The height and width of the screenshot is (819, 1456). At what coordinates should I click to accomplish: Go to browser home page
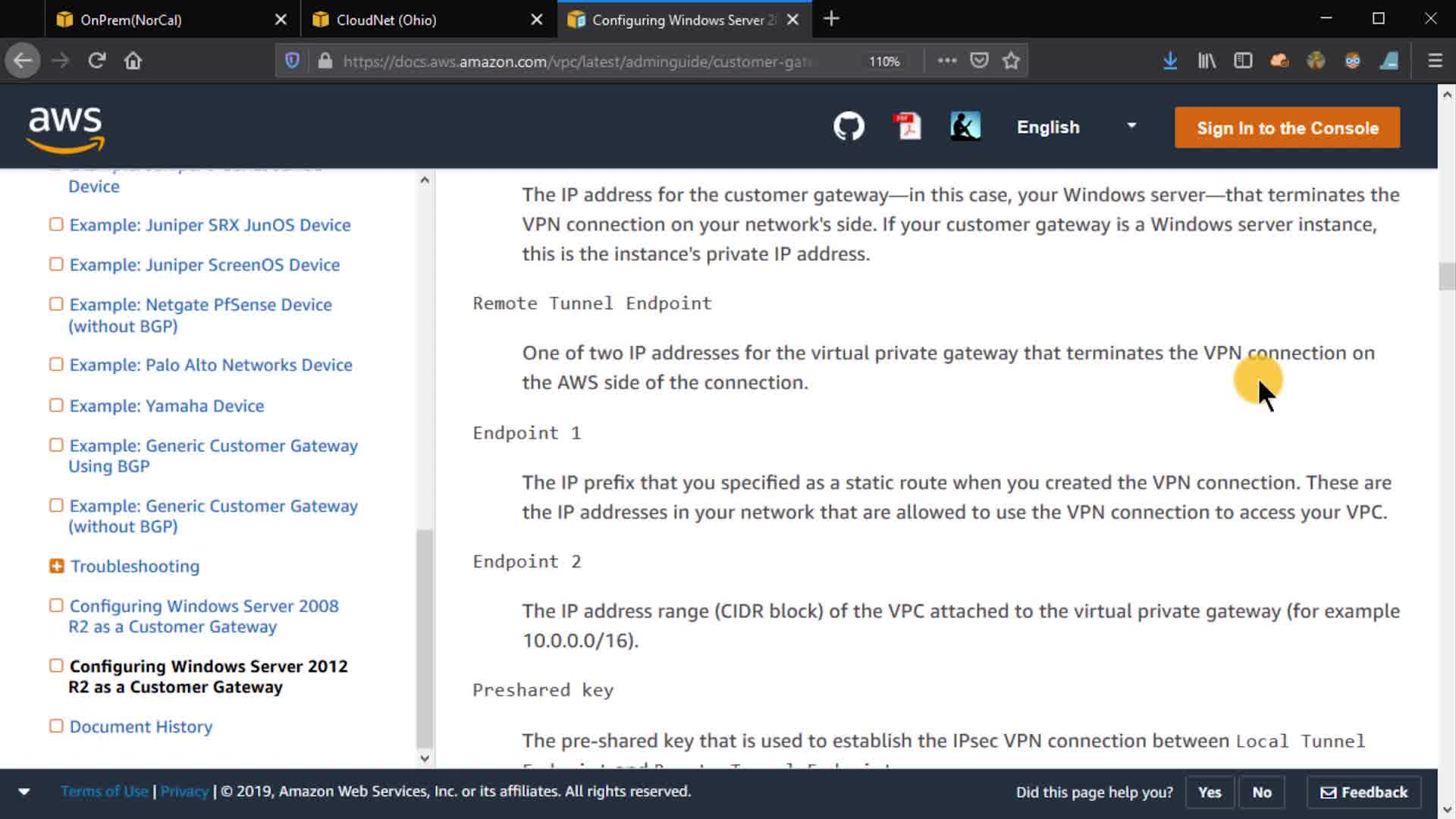point(133,61)
